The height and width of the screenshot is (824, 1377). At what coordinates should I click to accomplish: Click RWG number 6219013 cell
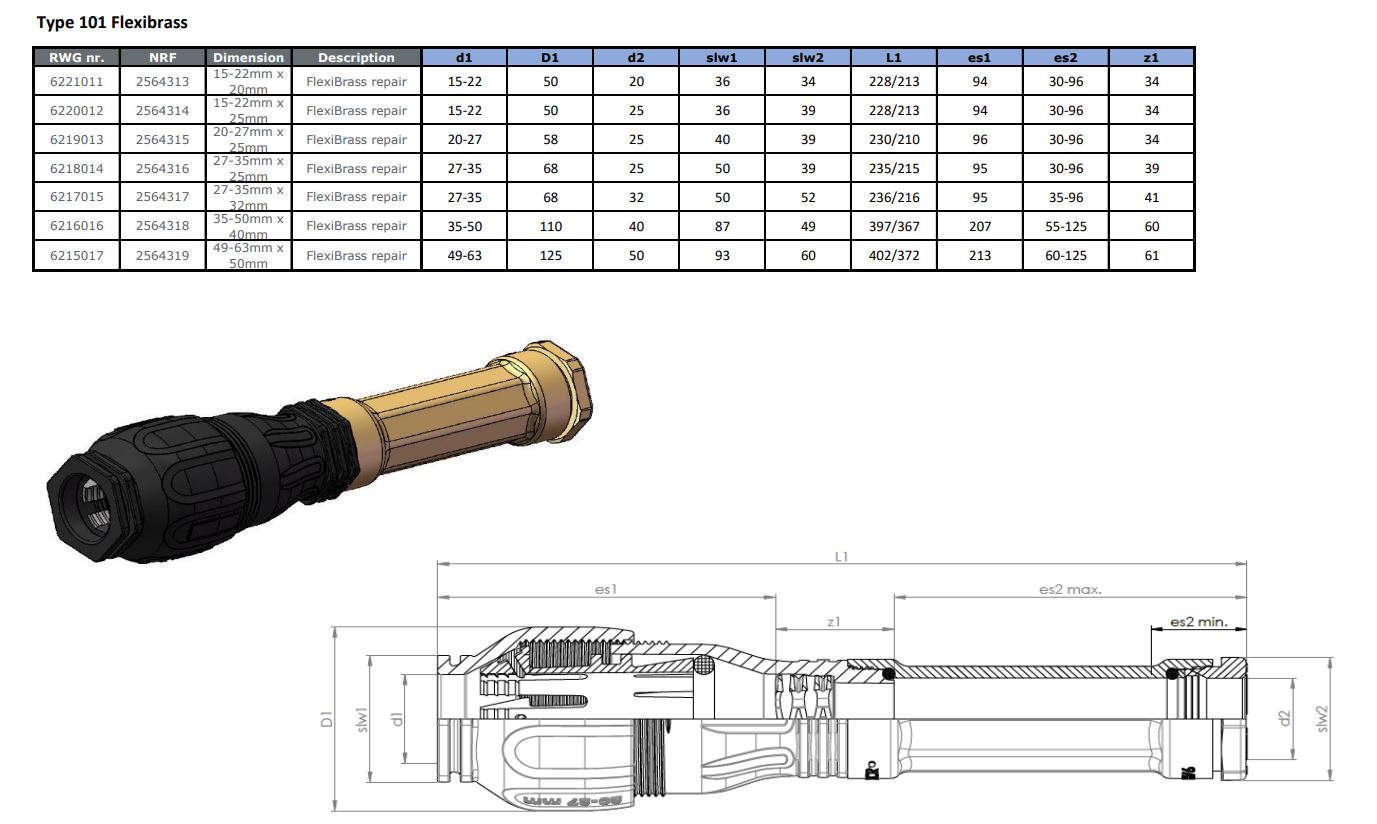tap(77, 139)
